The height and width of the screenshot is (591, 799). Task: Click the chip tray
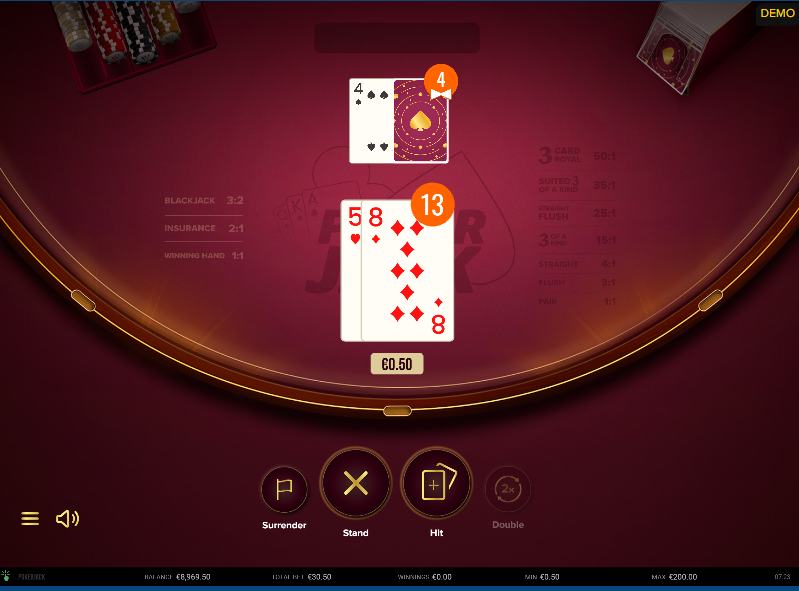135,43
